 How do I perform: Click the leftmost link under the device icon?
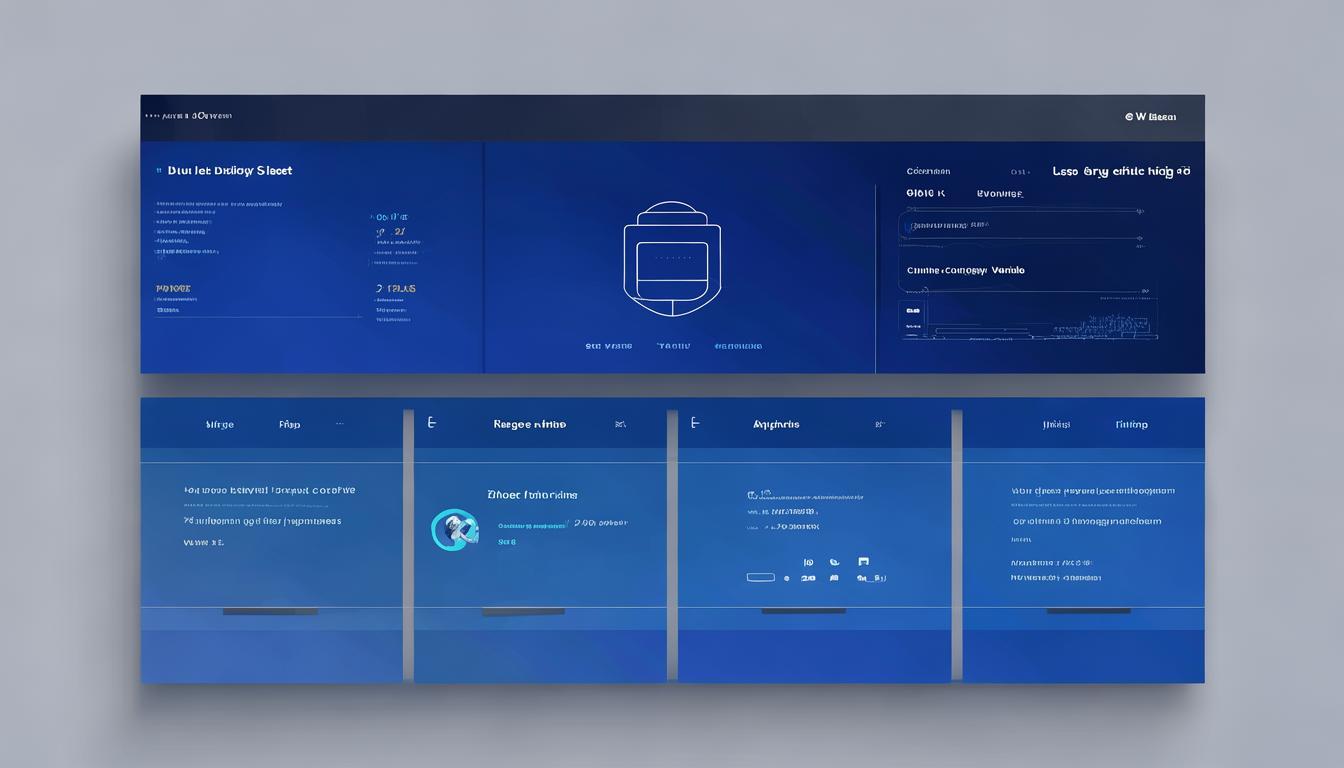[609, 346]
